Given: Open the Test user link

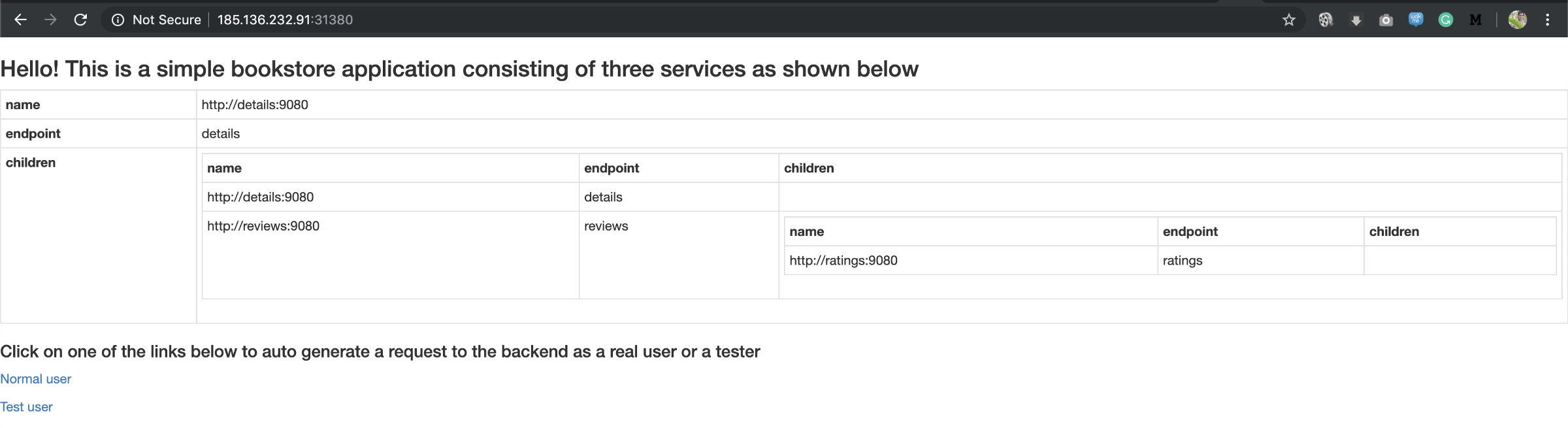Looking at the screenshot, I should (26, 407).
